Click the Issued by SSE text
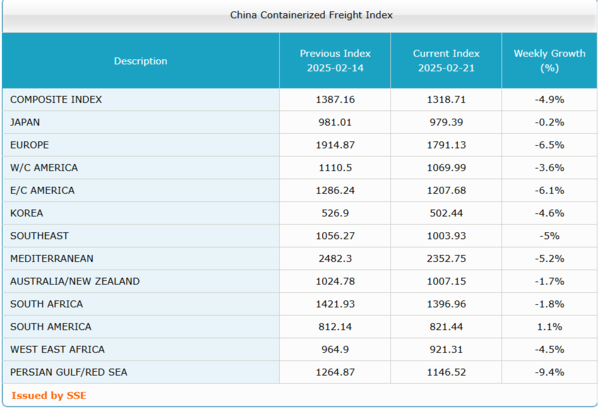600x409 pixels. click(x=48, y=395)
